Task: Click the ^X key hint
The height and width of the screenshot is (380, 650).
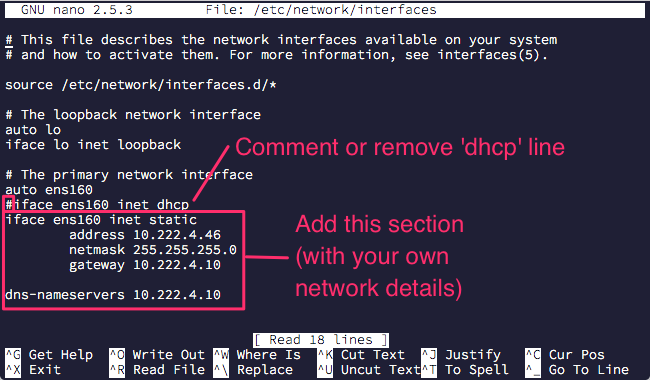Action: coord(13,370)
